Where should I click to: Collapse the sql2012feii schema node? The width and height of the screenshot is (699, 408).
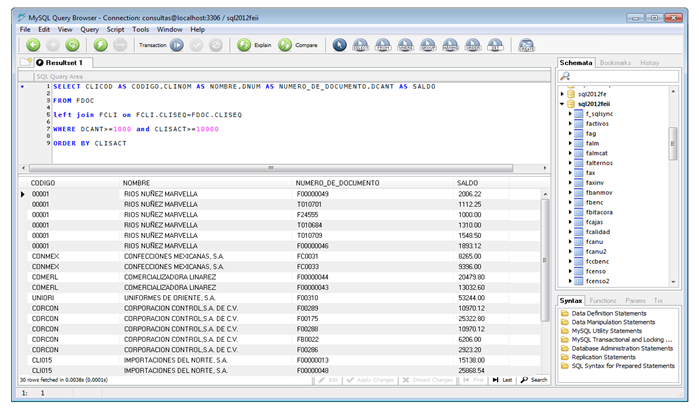coord(562,104)
